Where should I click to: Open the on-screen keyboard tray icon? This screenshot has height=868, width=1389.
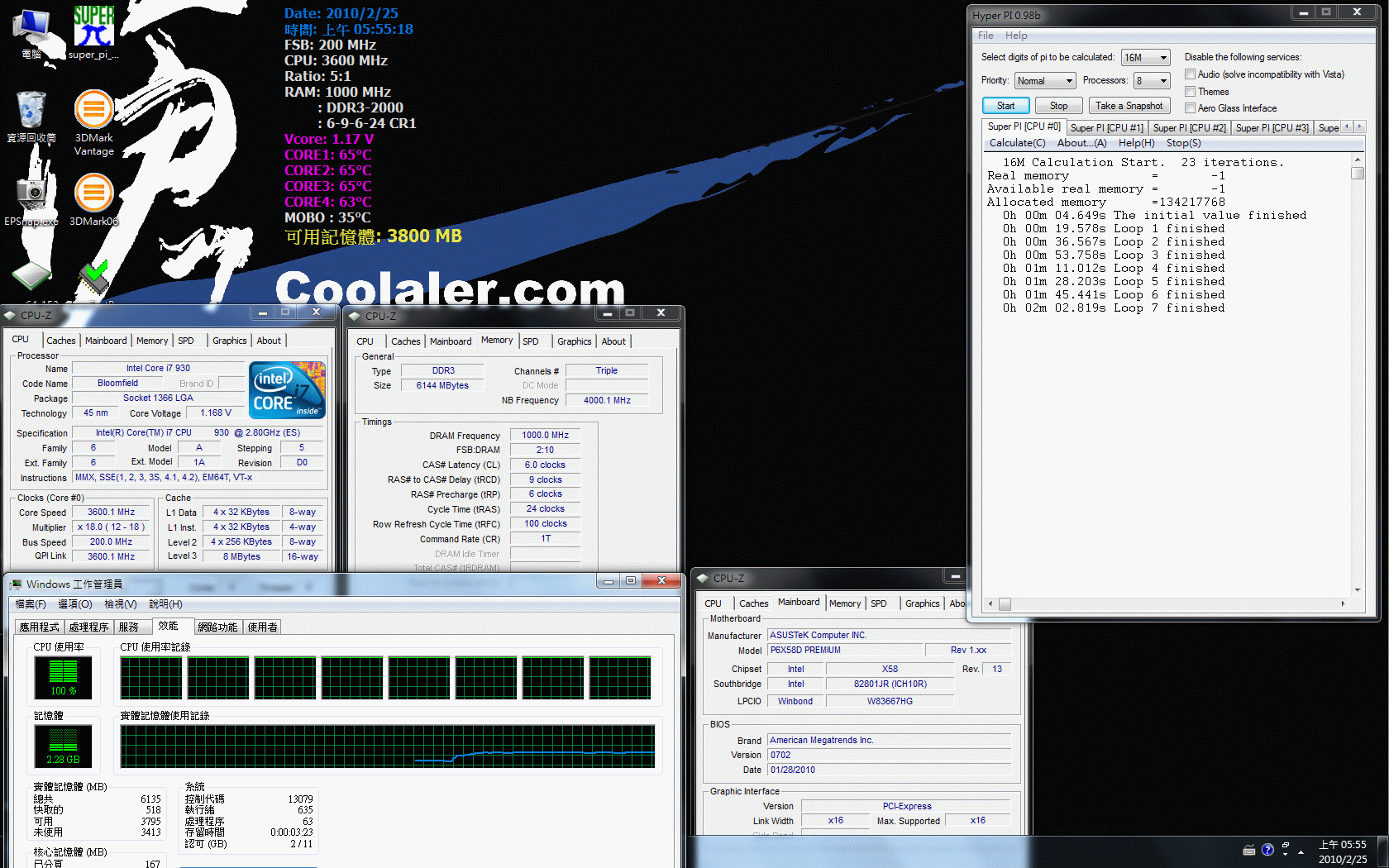point(1249,851)
